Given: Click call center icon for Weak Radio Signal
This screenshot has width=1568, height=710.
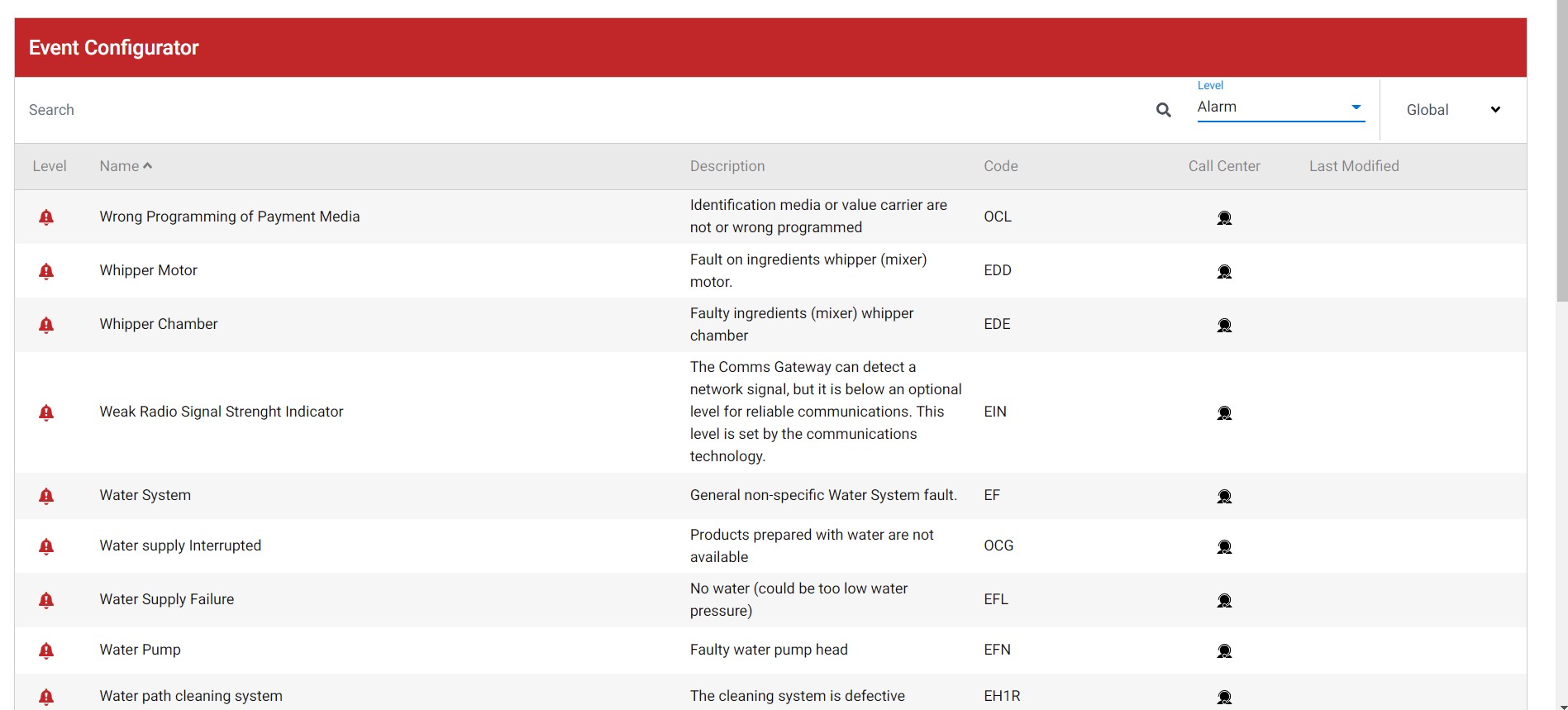Looking at the screenshot, I should (1224, 412).
